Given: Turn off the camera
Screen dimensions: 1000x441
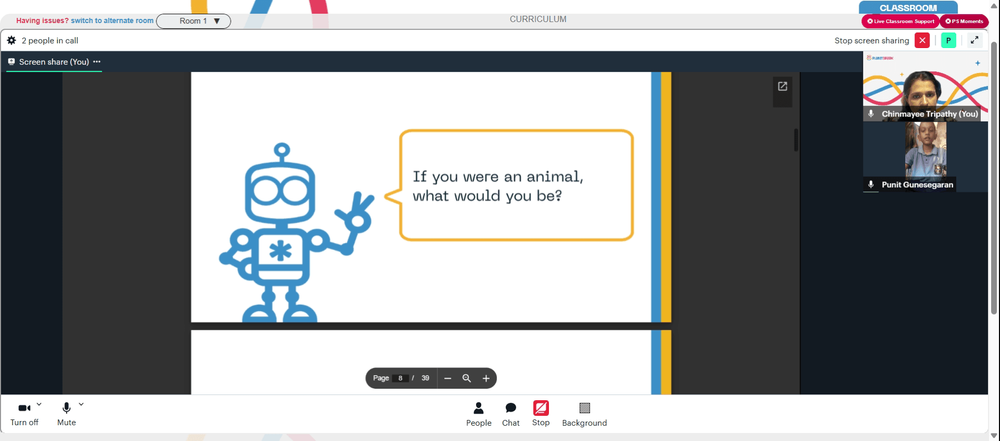Looking at the screenshot, I should click(x=24, y=414).
